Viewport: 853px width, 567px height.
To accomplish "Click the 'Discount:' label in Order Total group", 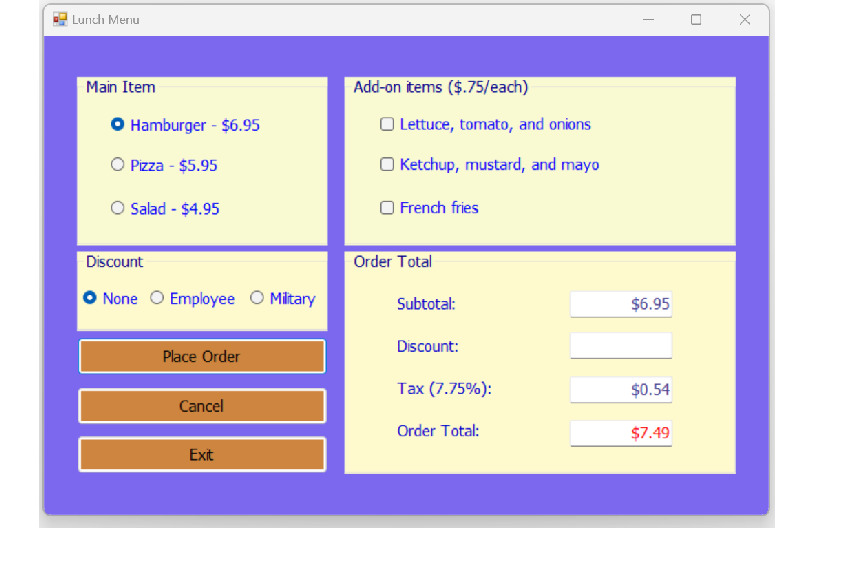I will [x=428, y=346].
